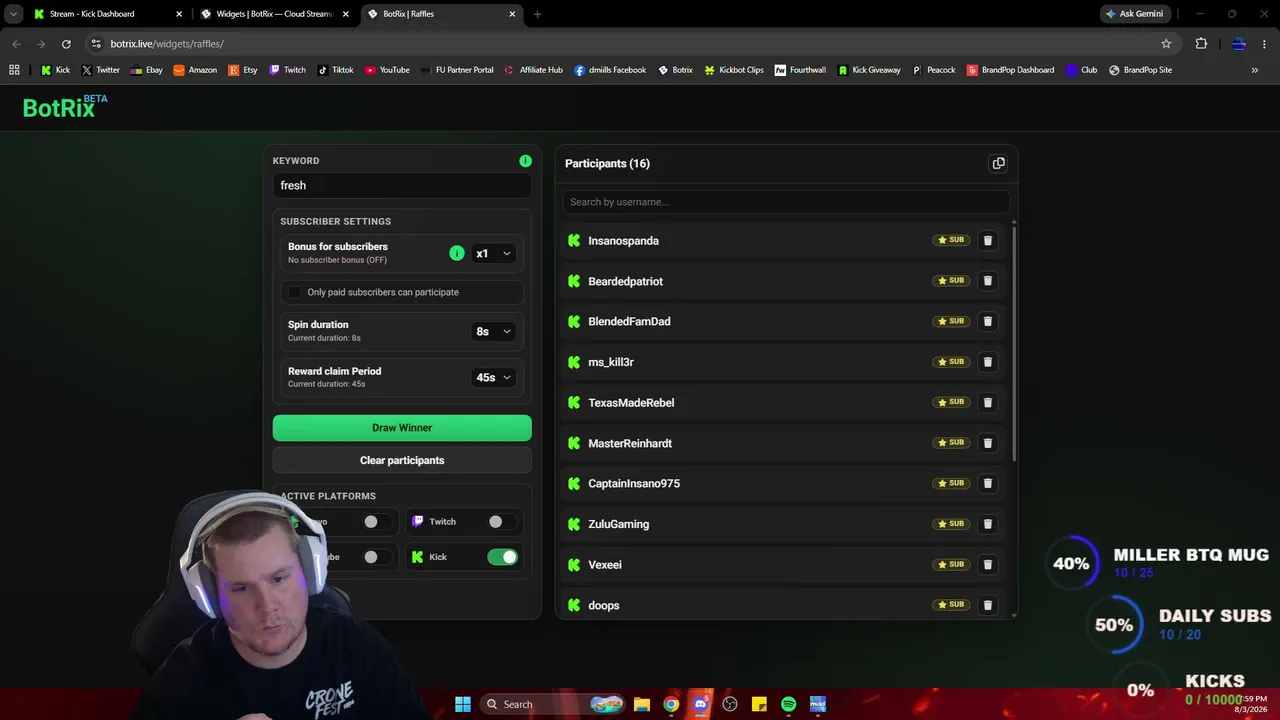1280x720 pixels.
Task: Turn on the Twitch platform toggle
Action: [x=502, y=522]
